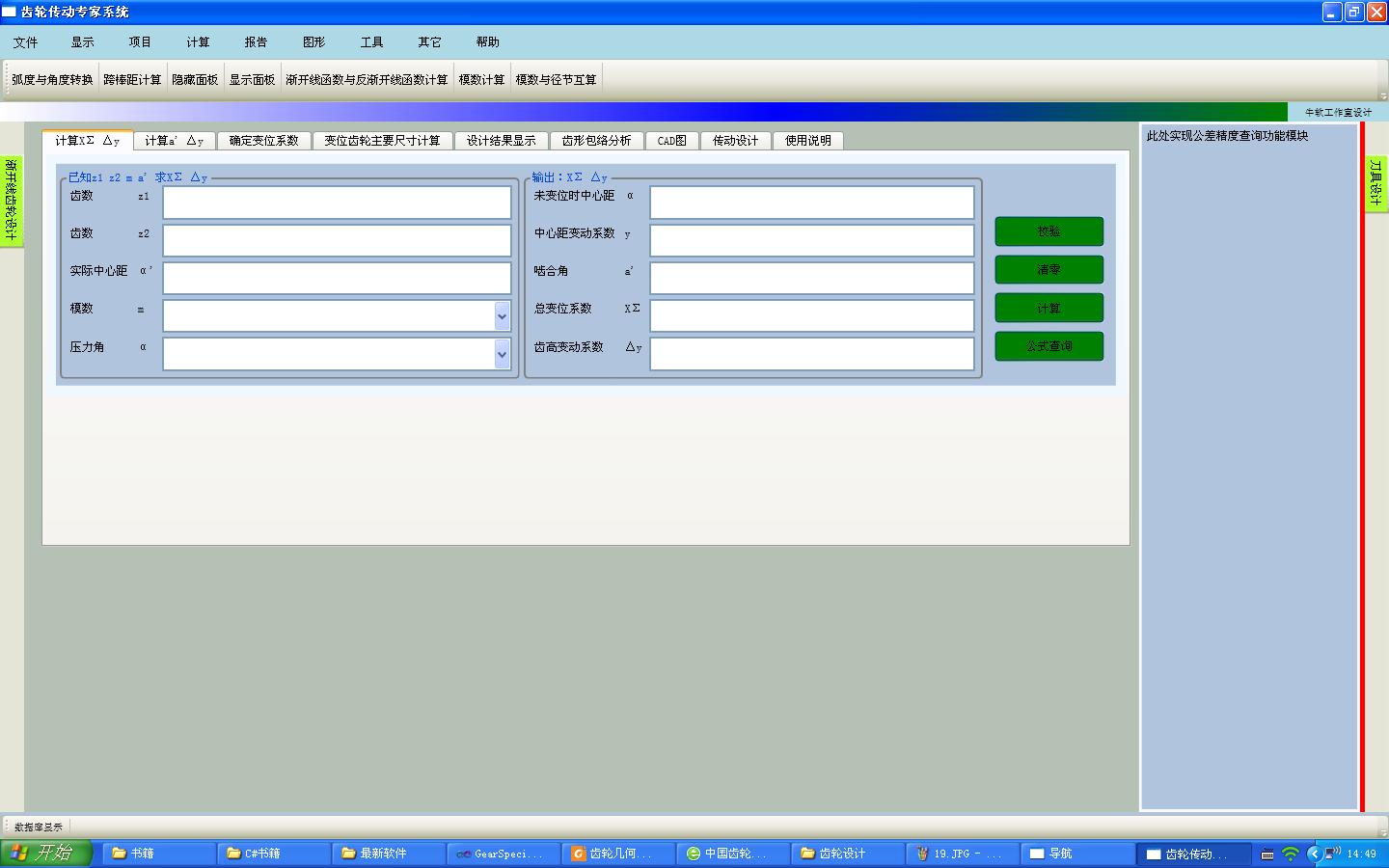The width and height of the screenshot is (1389, 868).
Task: Click 跨棒距计算 toolbar button
Action: (132, 80)
